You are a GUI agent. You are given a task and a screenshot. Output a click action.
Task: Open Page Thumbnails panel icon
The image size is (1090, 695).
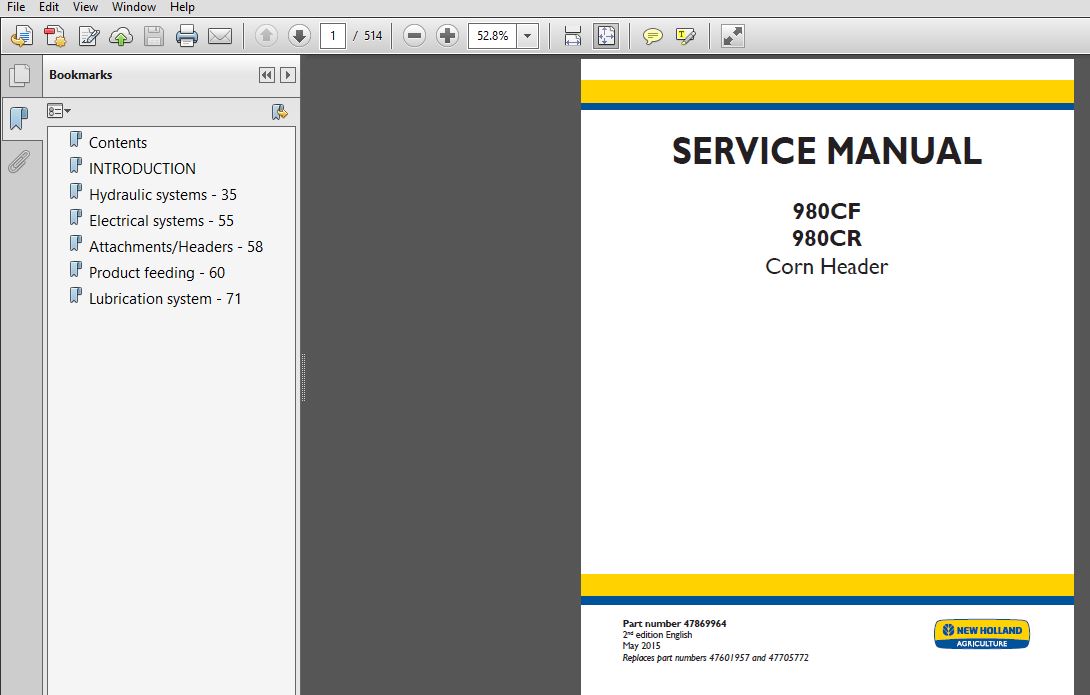pyautogui.click(x=19, y=75)
